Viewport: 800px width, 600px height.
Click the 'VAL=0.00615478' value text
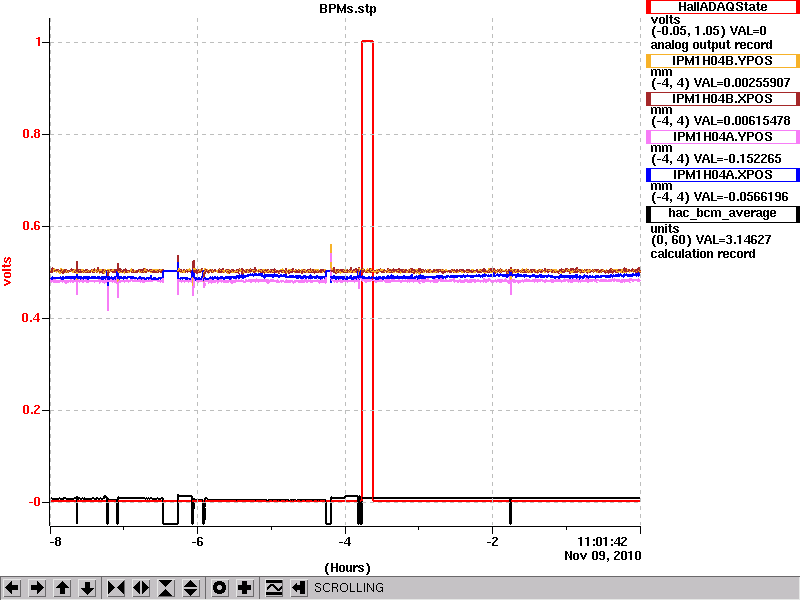coord(742,121)
